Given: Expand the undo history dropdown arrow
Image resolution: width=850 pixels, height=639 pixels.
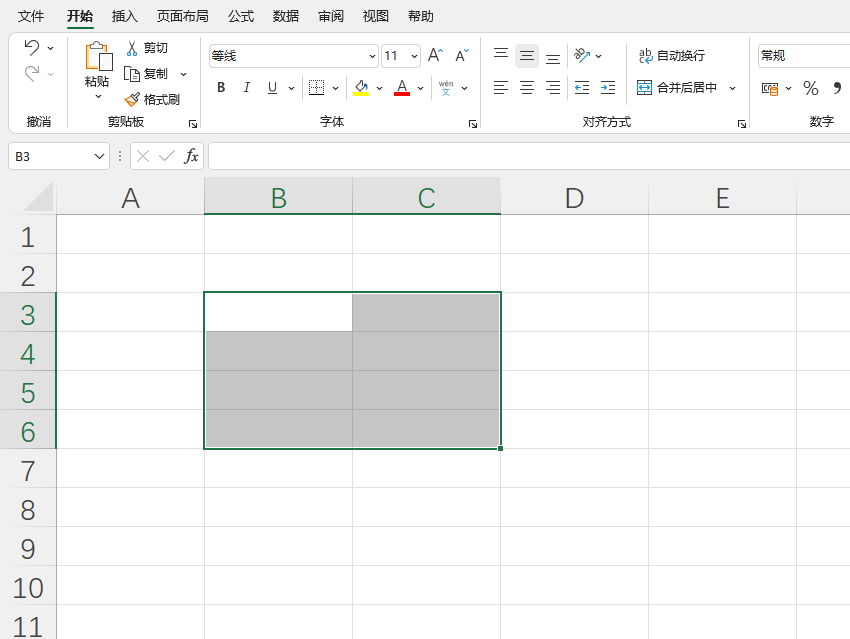Looking at the screenshot, I should pos(50,48).
